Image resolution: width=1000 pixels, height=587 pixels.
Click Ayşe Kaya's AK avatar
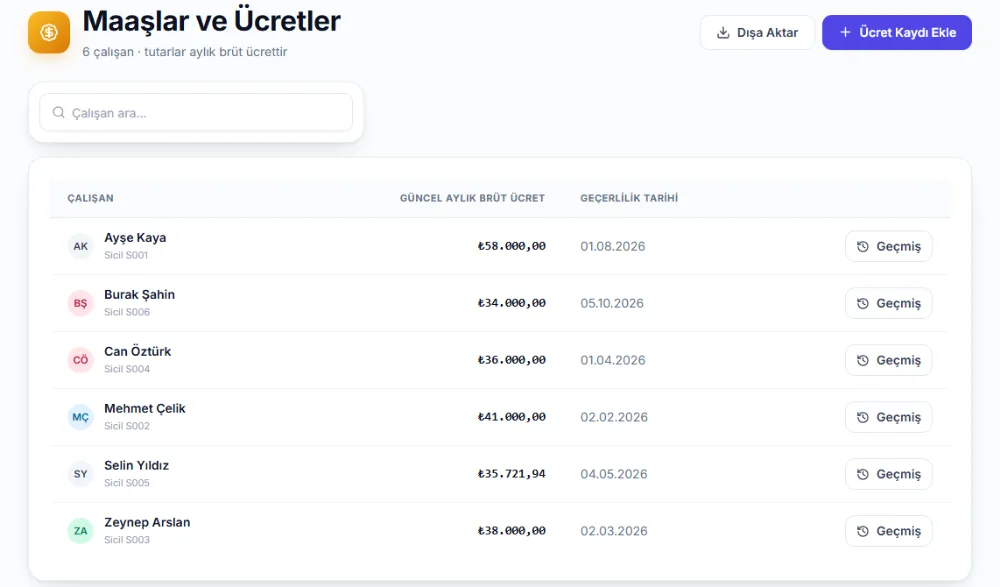point(80,246)
